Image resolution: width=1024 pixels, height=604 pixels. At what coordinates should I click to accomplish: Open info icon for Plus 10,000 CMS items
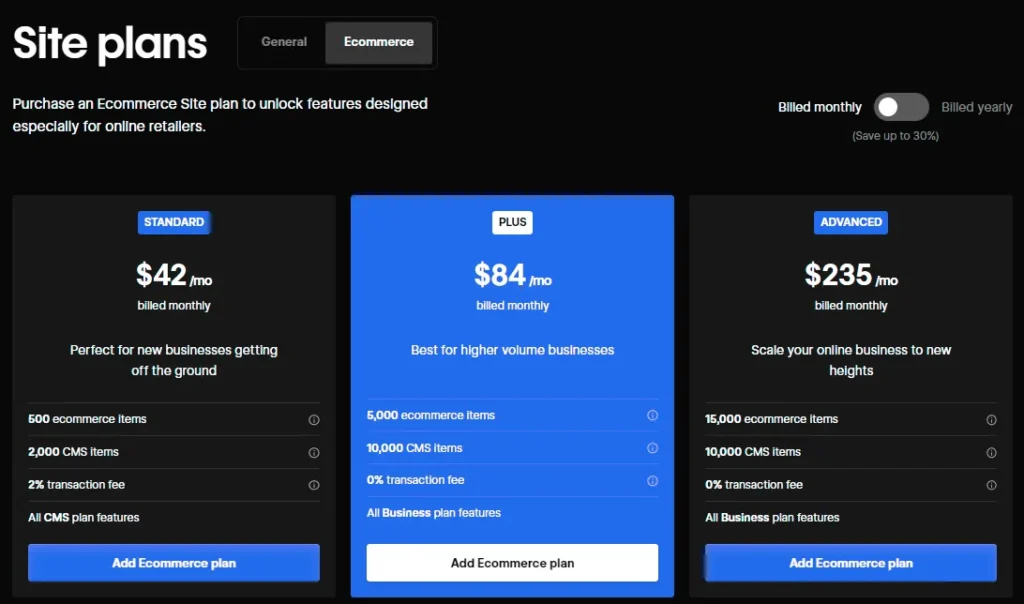[x=653, y=448]
